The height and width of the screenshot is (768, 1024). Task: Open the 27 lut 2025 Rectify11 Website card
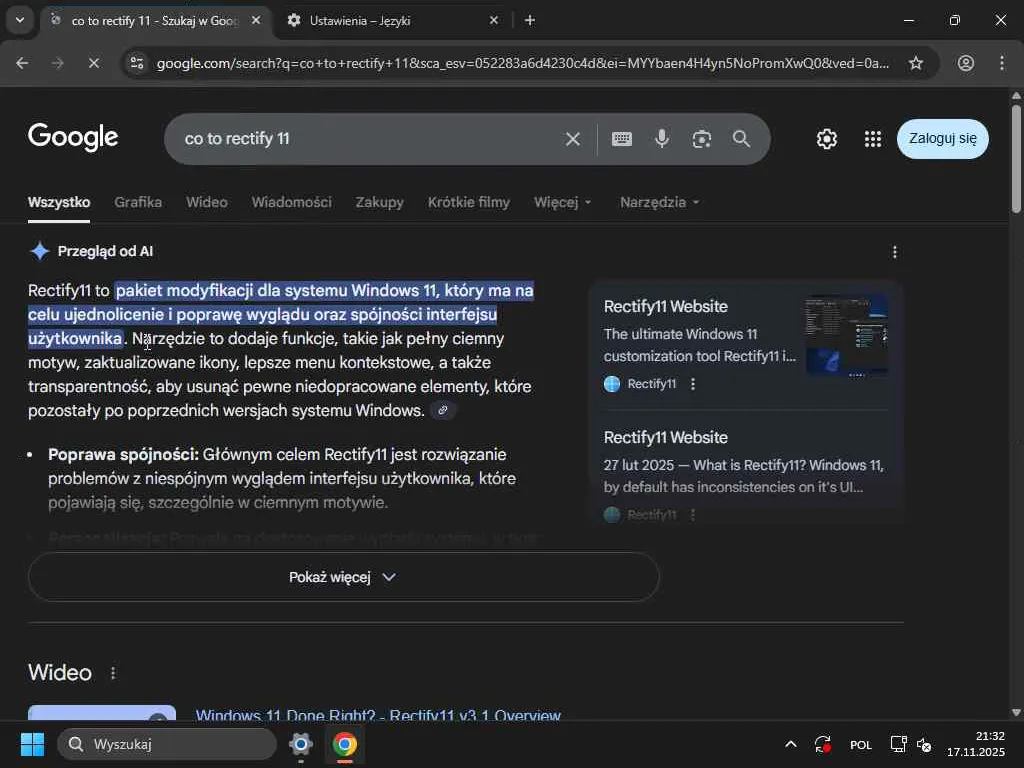point(744,464)
